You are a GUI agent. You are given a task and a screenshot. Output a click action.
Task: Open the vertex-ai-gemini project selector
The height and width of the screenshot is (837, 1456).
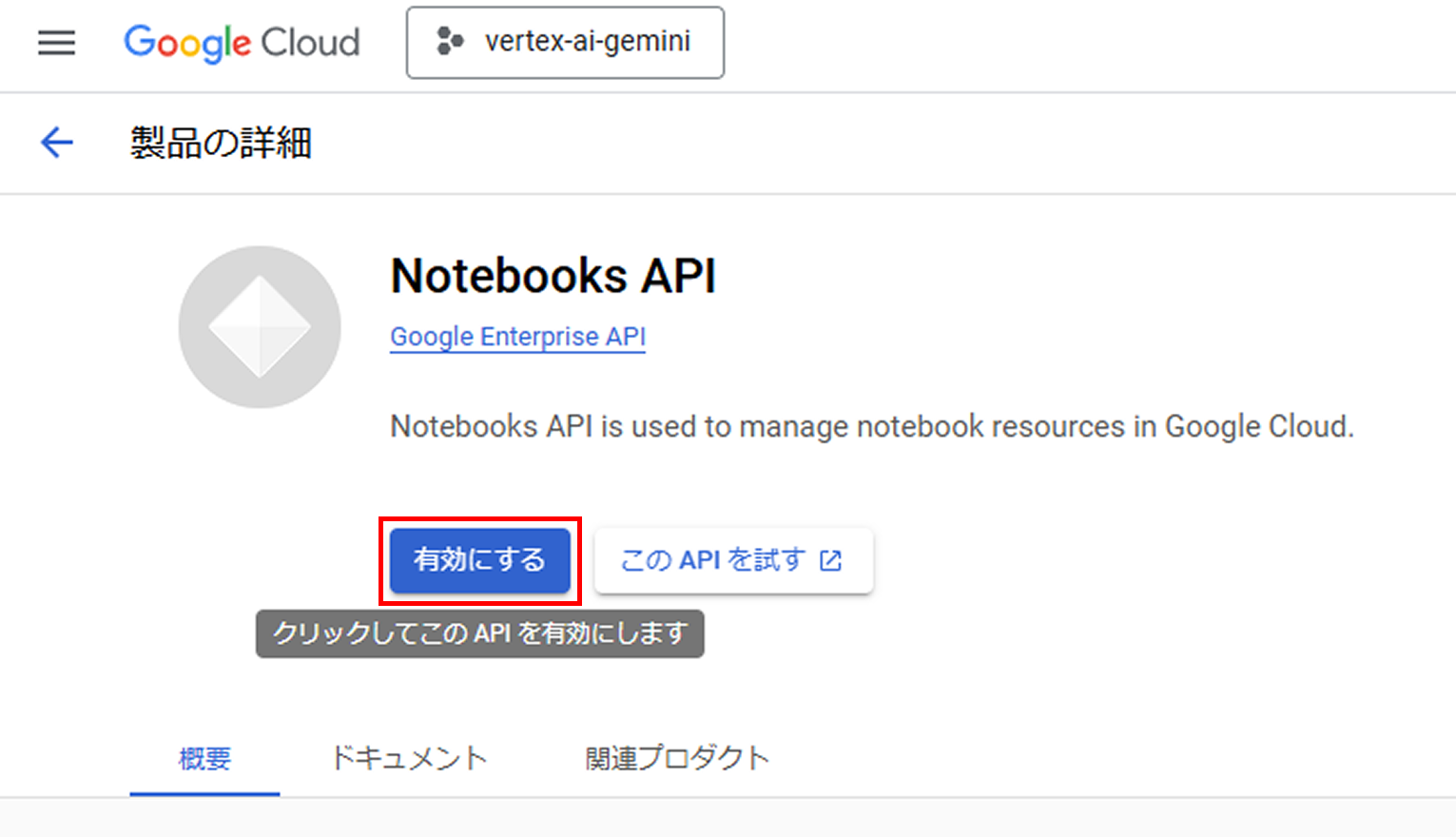pyautogui.click(x=565, y=43)
